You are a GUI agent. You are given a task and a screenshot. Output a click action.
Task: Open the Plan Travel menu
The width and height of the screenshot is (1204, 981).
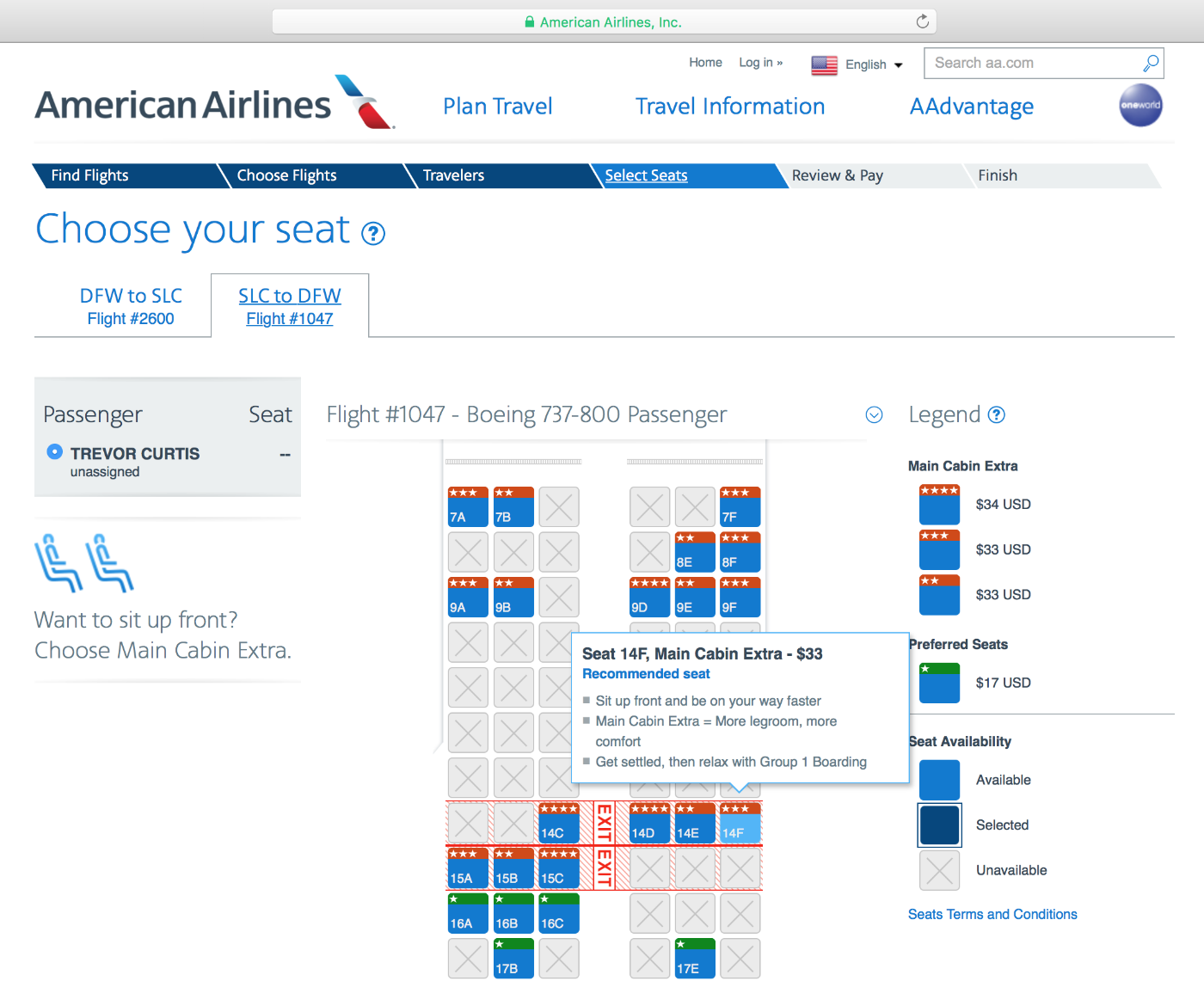(x=497, y=107)
